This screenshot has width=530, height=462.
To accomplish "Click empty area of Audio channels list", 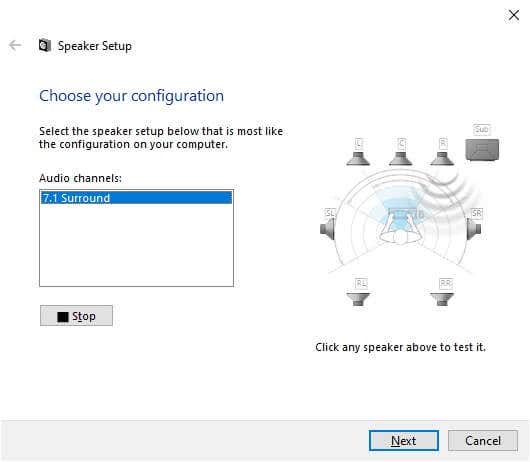I will click(137, 245).
